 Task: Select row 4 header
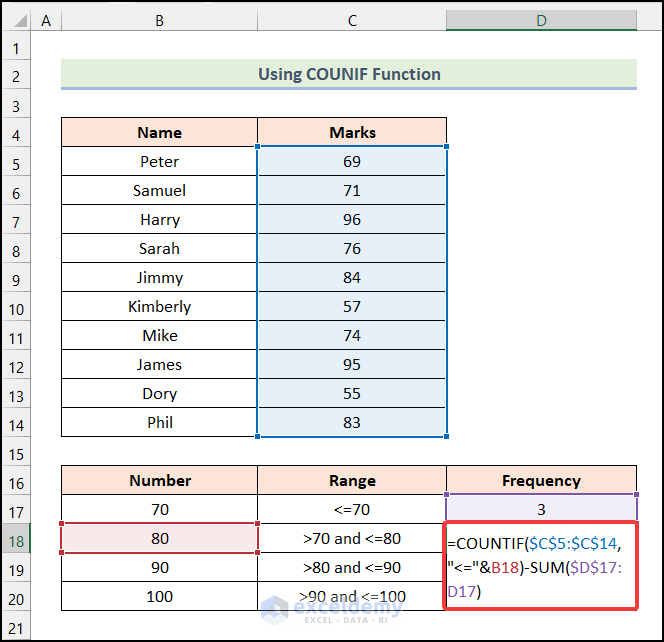(16, 133)
